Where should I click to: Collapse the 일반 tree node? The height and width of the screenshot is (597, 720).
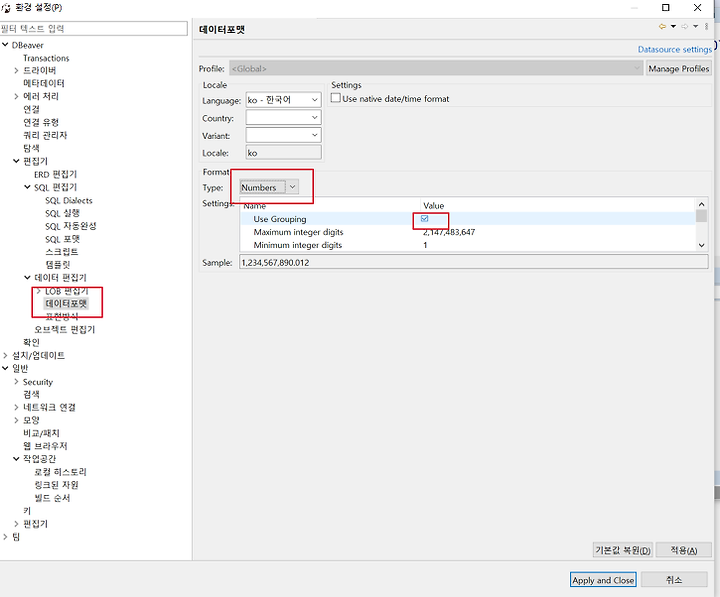pyautogui.click(x=5, y=368)
